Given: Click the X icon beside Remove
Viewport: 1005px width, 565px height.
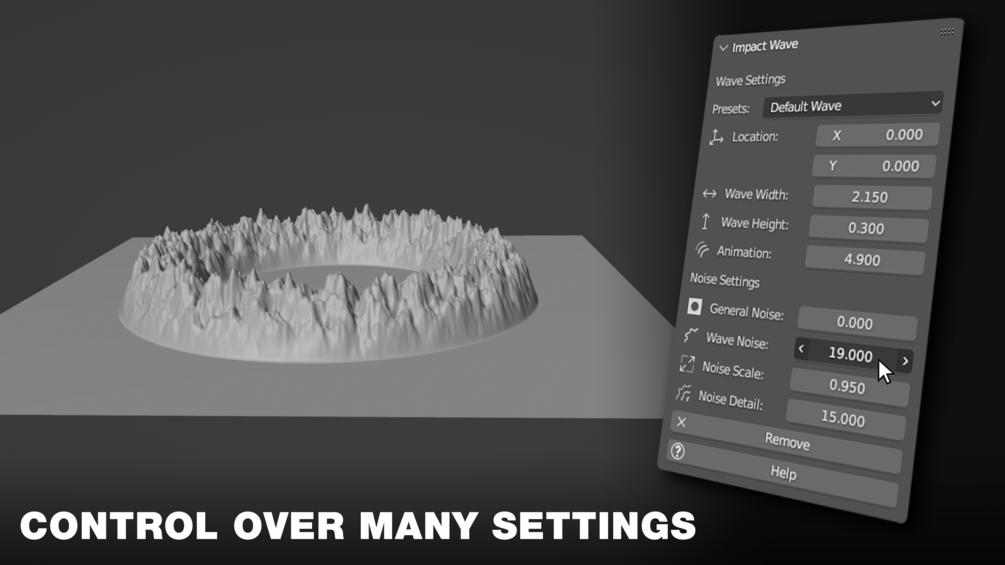Looking at the screenshot, I should tap(681, 422).
